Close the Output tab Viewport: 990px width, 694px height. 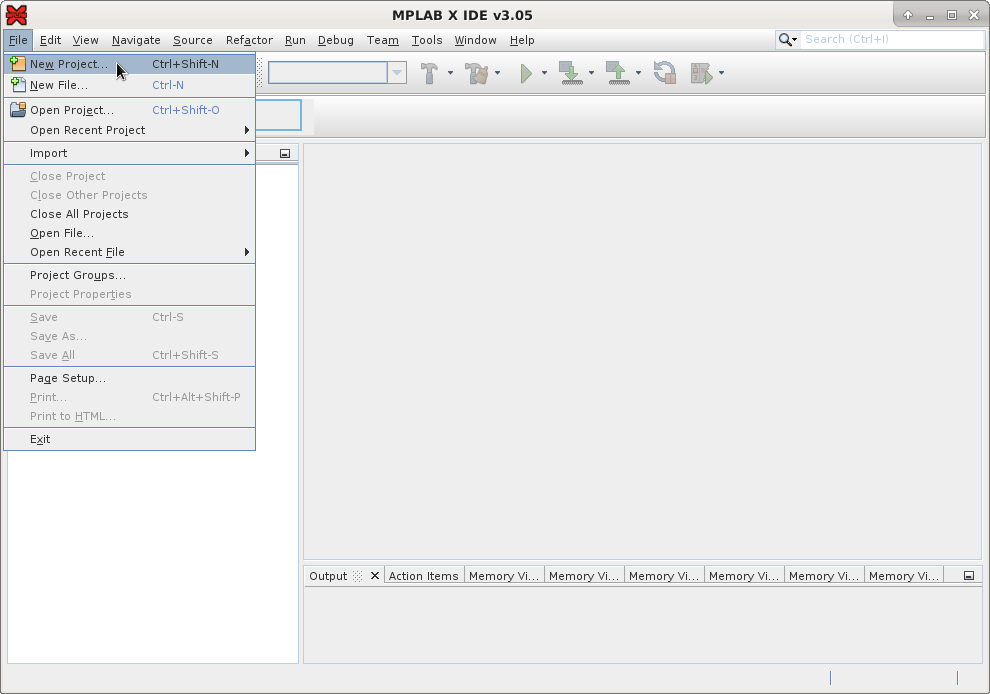(375, 576)
